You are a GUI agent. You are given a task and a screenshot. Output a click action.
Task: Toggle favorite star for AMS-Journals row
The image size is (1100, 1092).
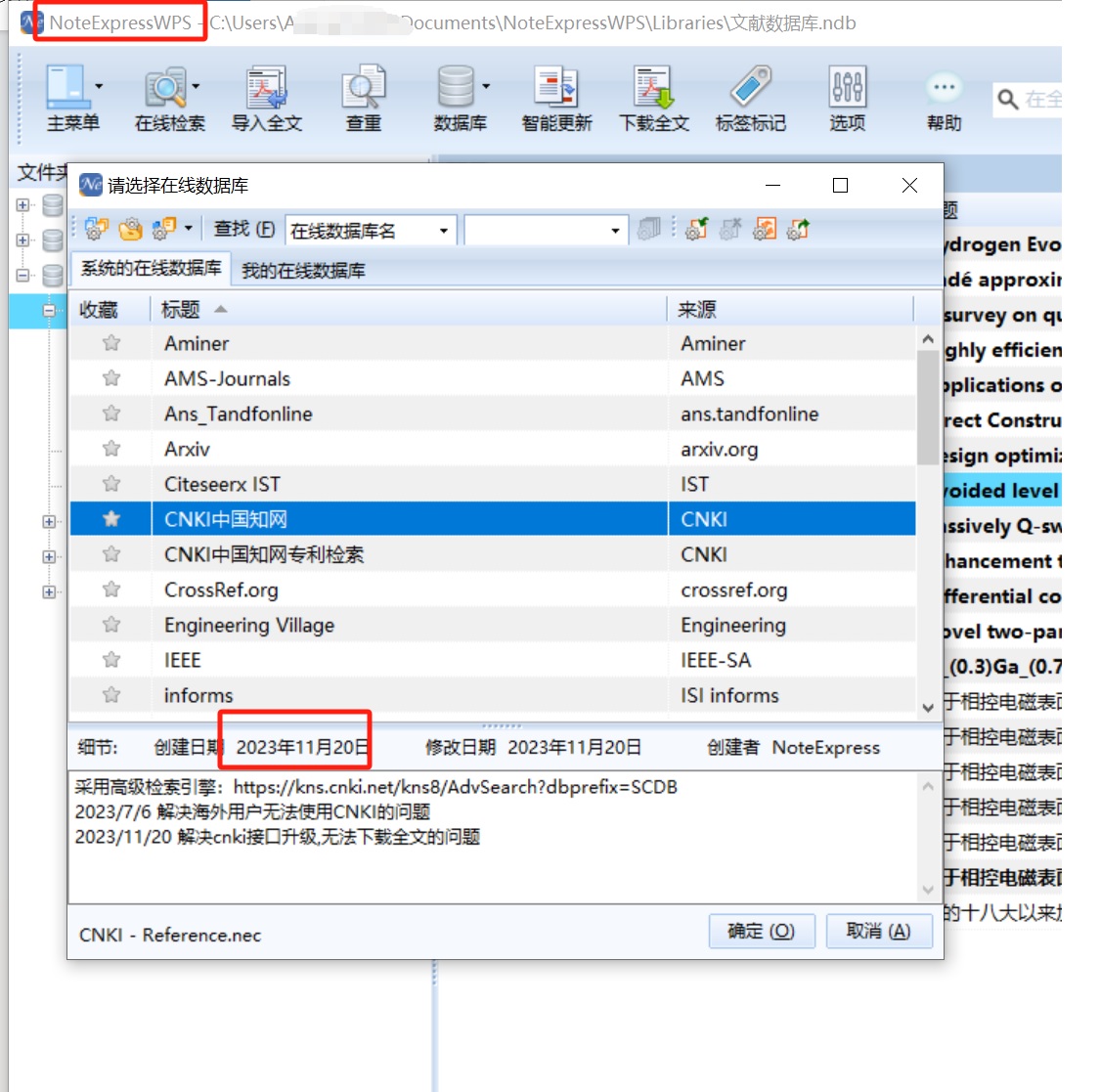pyautogui.click(x=110, y=378)
